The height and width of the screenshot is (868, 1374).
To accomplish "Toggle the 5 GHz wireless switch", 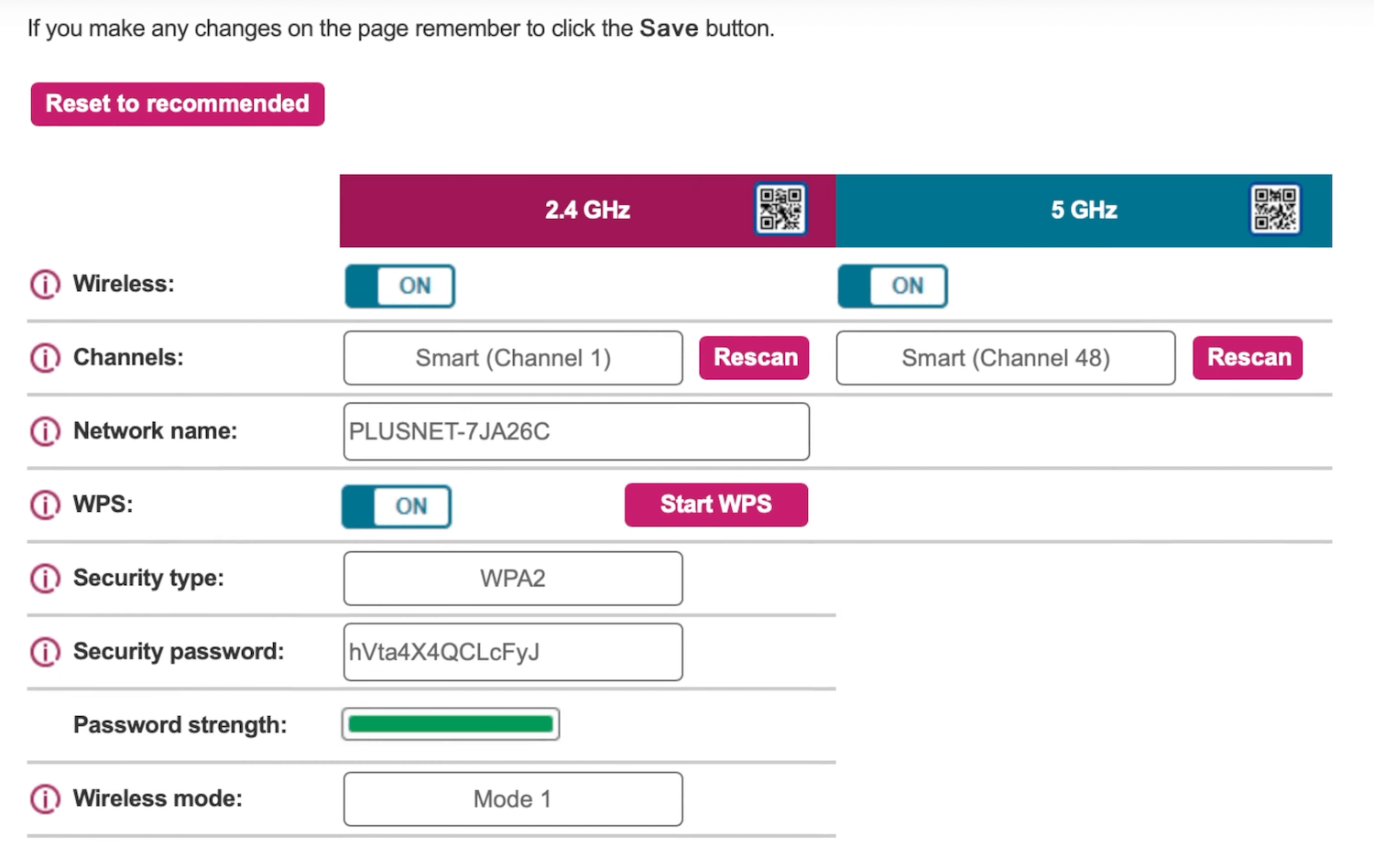I will tap(893, 286).
